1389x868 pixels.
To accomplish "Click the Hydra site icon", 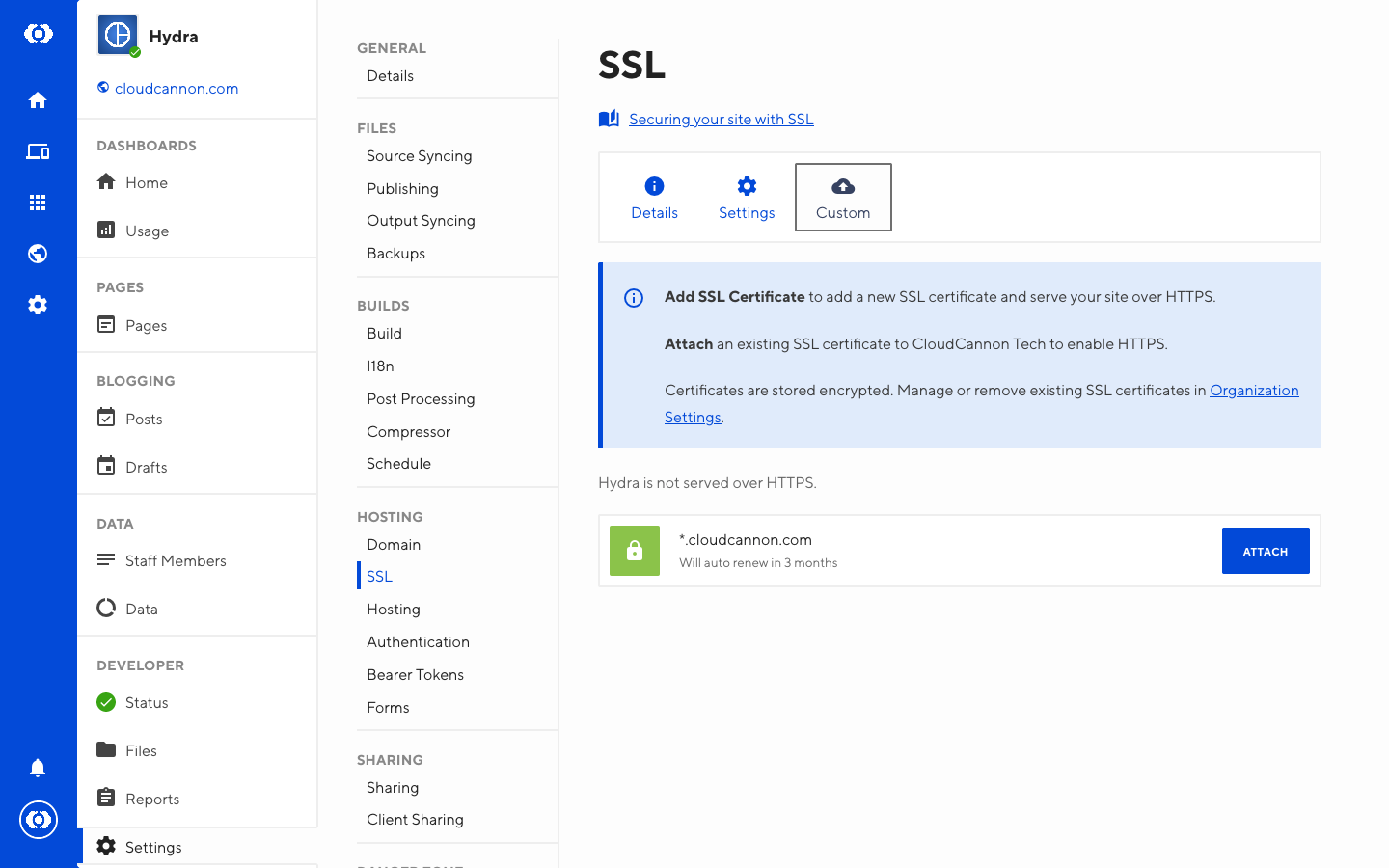I will point(118,36).
